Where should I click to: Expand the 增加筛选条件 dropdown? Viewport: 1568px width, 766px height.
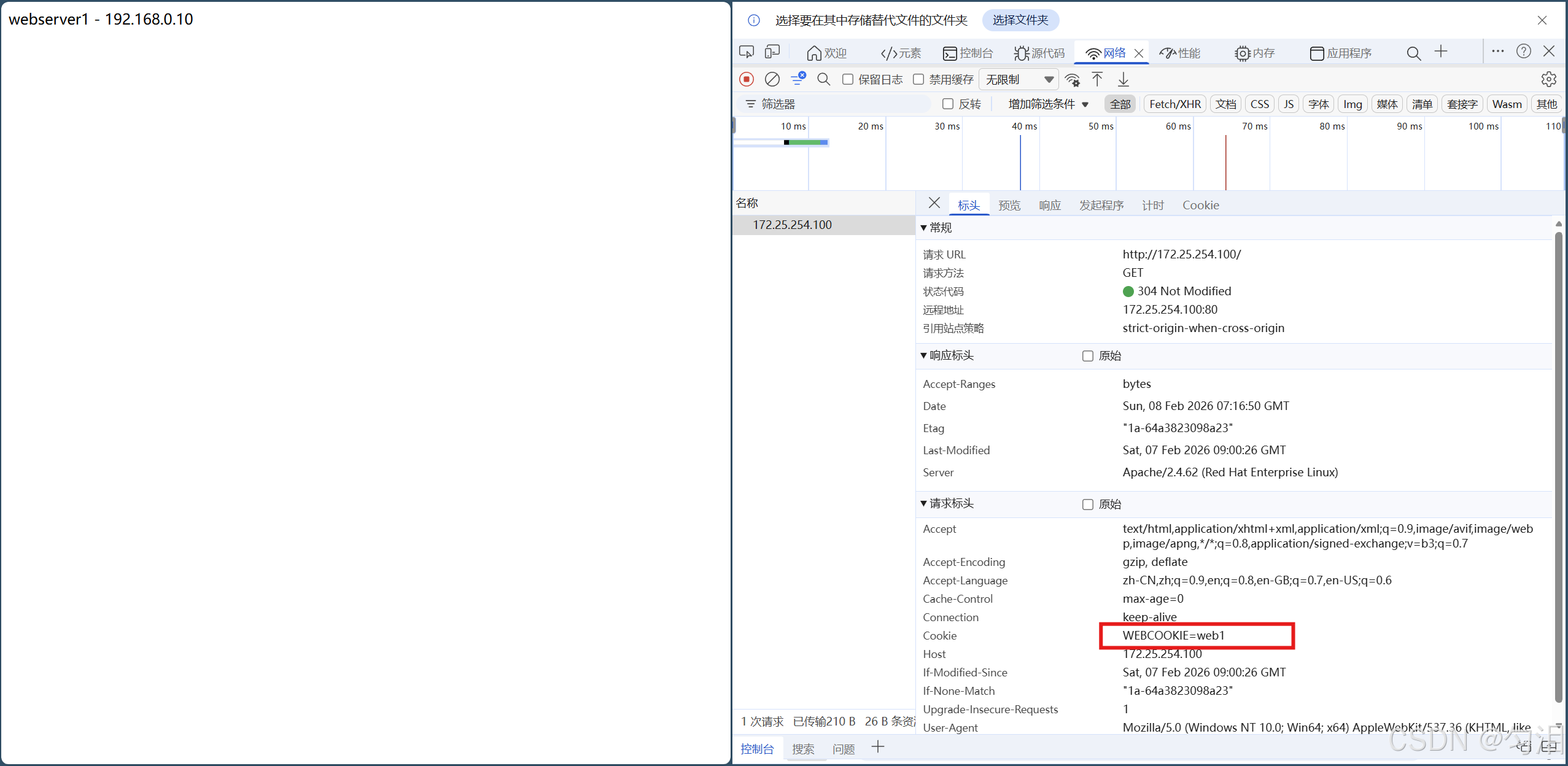point(1048,104)
